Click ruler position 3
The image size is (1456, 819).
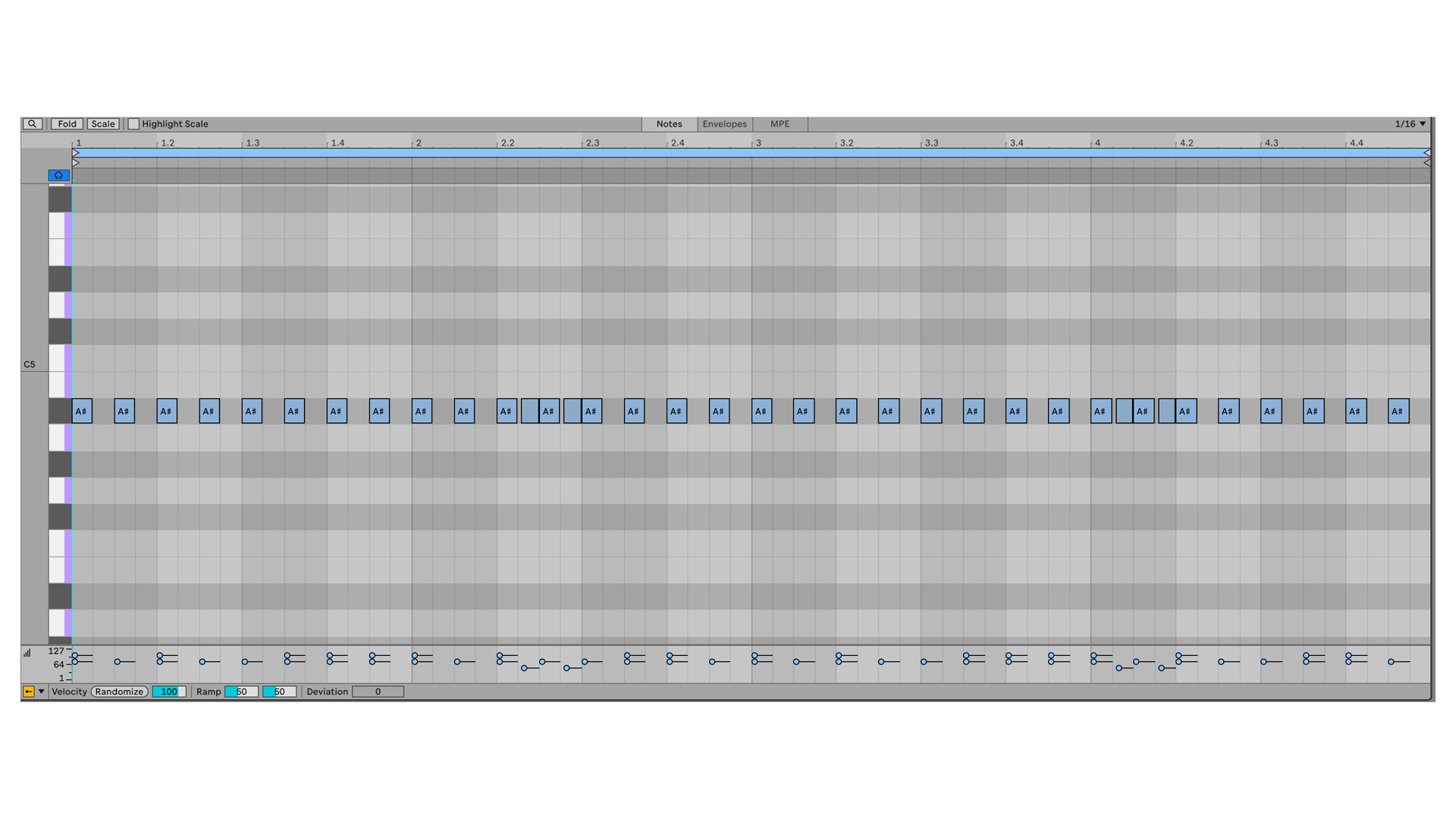[x=758, y=143]
